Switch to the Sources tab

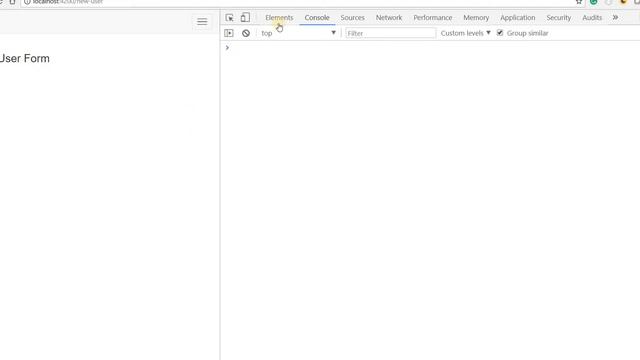click(x=352, y=18)
